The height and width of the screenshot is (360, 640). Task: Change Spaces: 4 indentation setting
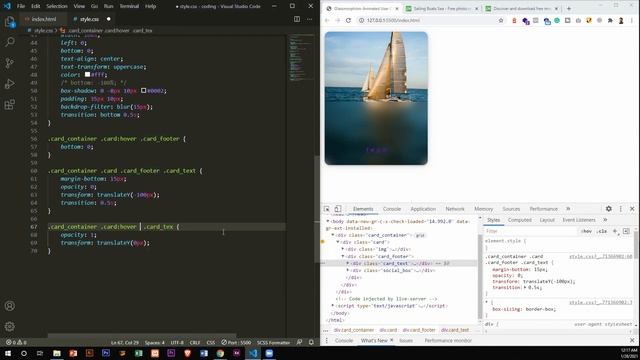pos(155,342)
